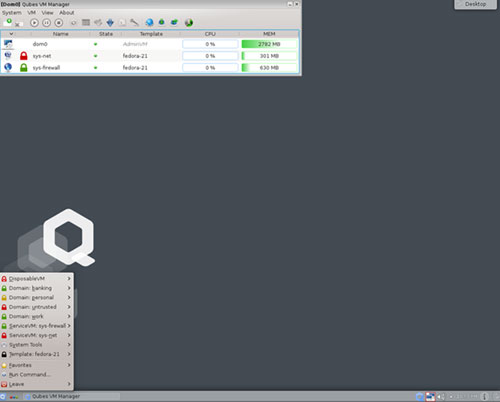
Task: Click the Pause VM toolbar icon
Action: pos(46,23)
